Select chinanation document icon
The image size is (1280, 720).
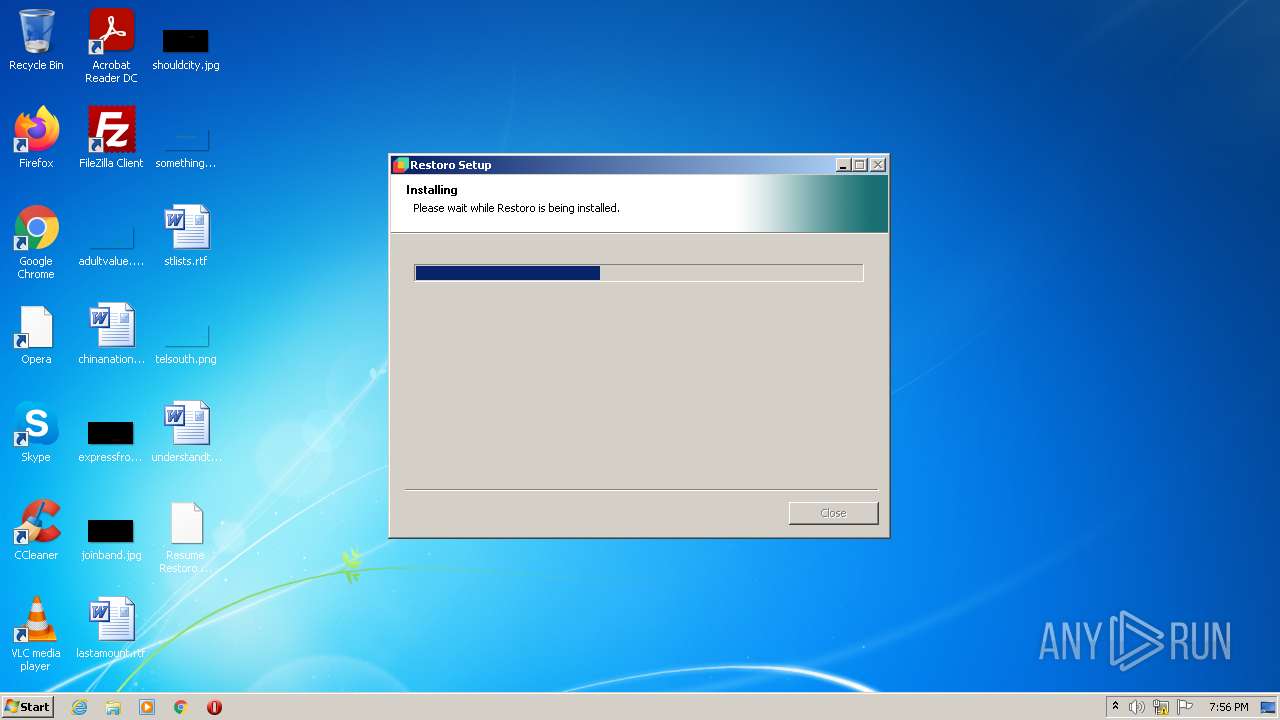(x=111, y=334)
